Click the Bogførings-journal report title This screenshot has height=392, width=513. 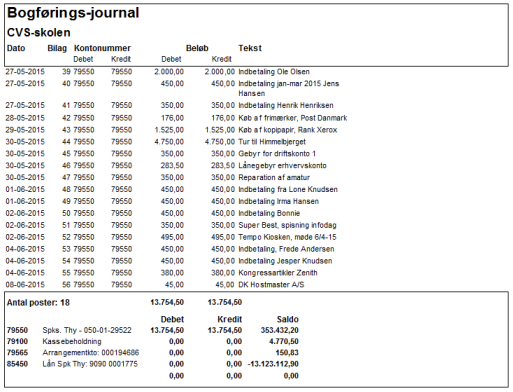(73, 13)
